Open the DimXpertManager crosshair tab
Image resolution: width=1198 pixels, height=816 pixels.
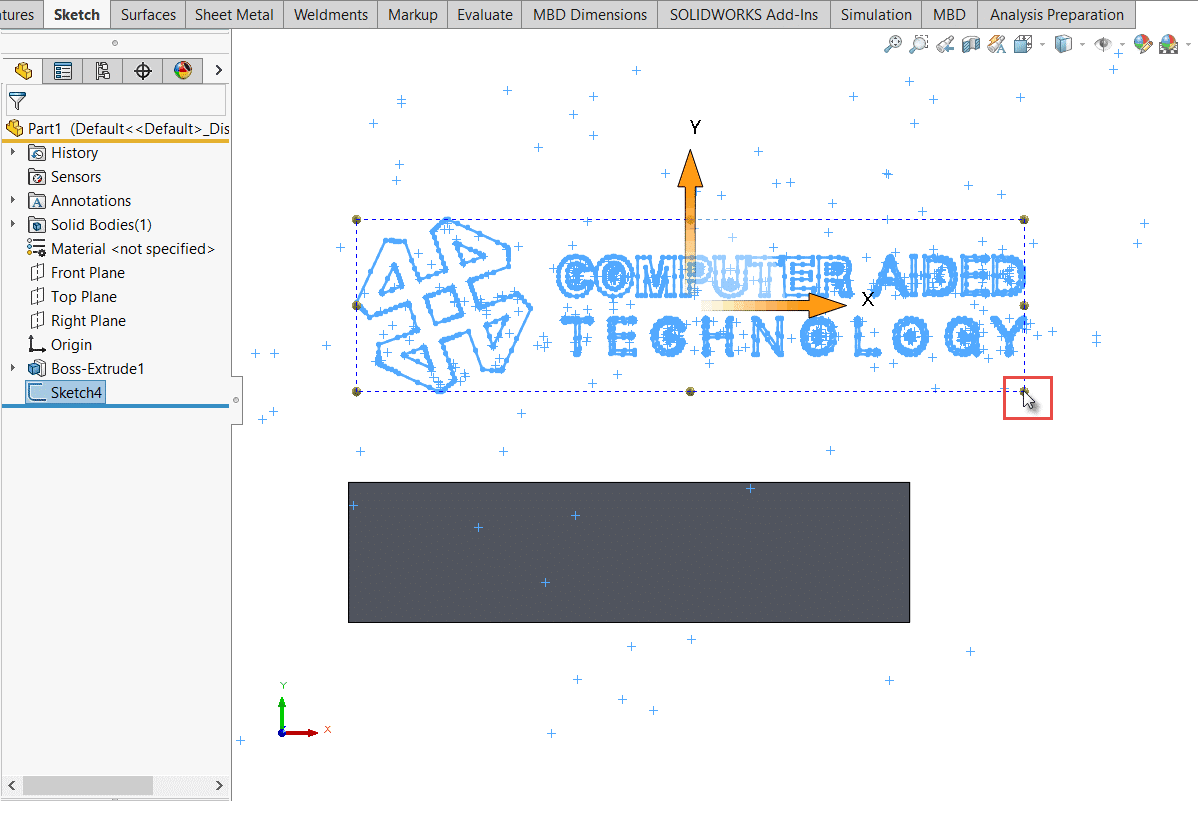(x=142, y=71)
